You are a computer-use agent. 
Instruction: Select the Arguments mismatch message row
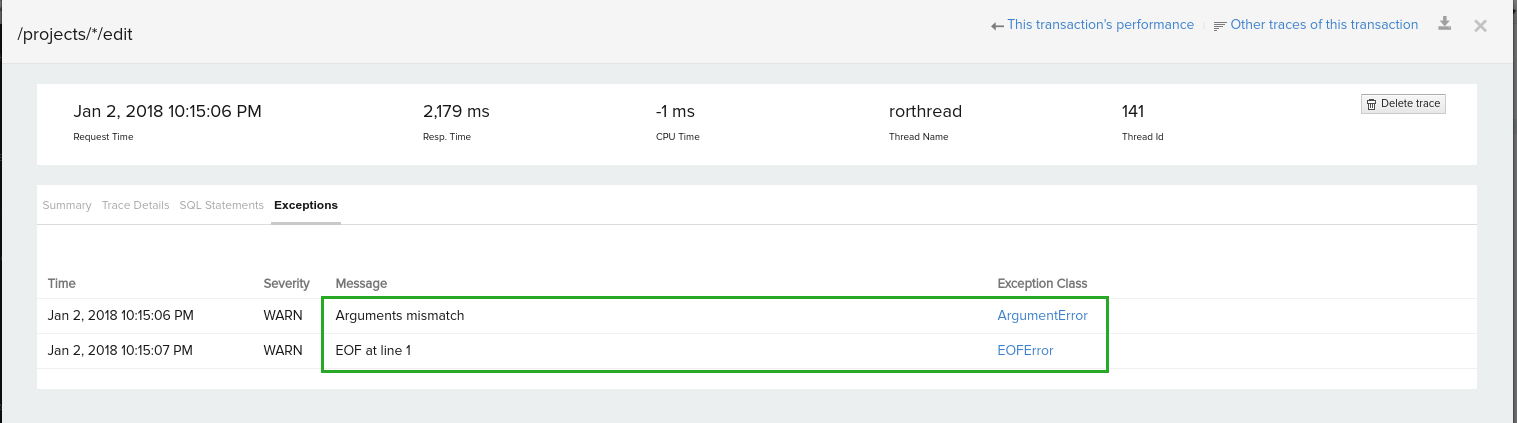[x=400, y=316]
